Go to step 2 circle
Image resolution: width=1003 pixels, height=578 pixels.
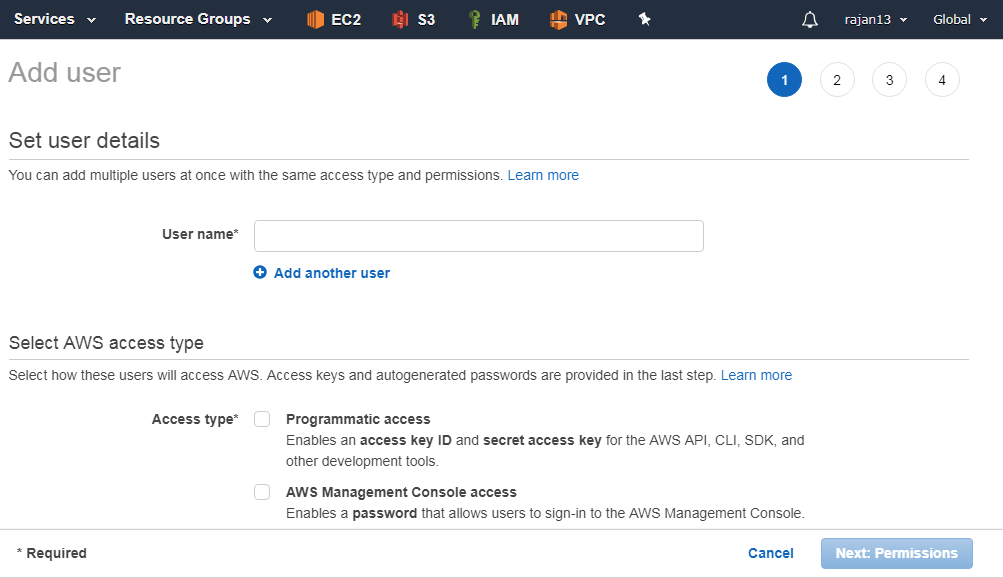tap(837, 80)
